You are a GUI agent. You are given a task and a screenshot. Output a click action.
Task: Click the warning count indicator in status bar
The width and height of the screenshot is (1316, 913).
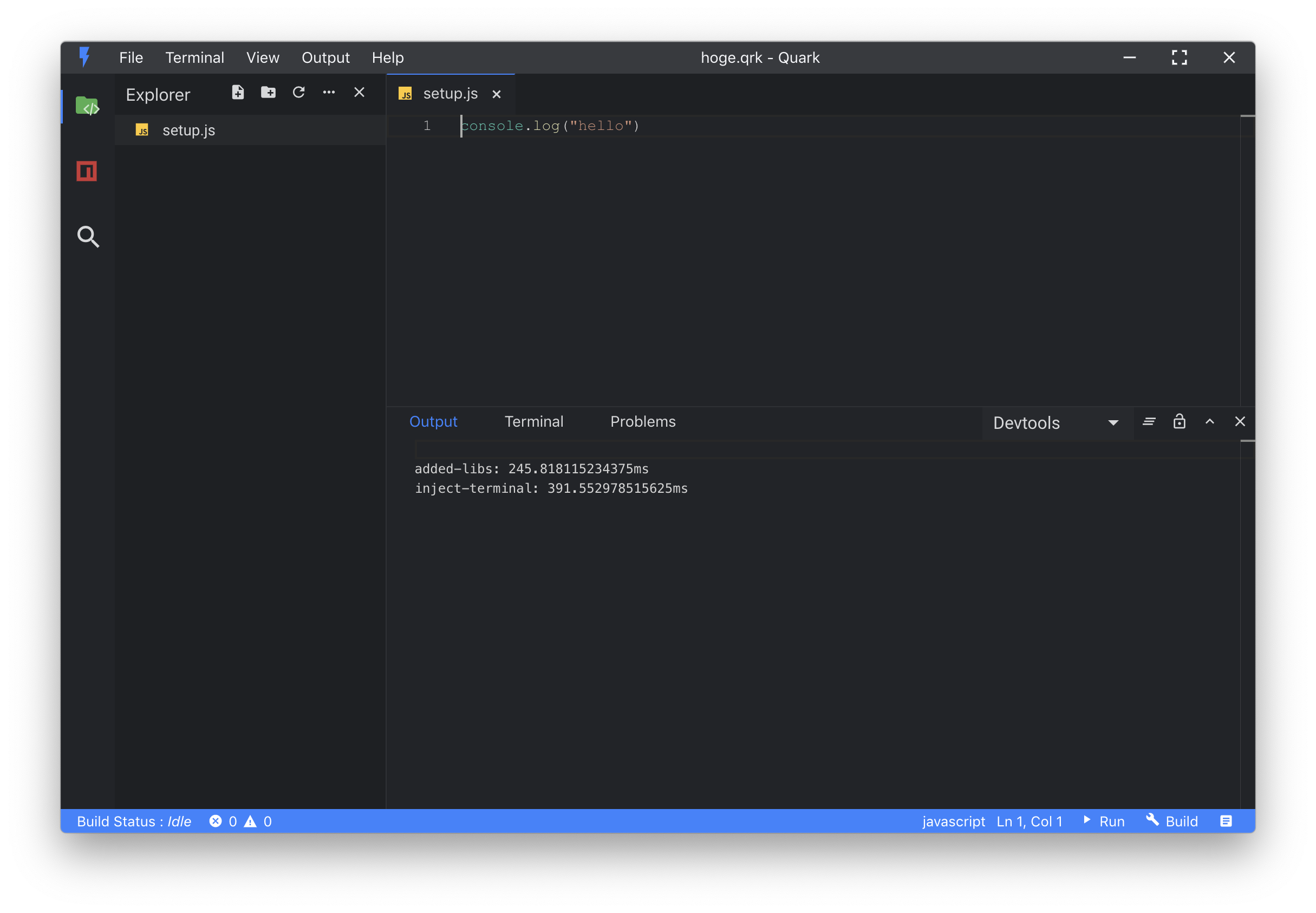(257, 821)
